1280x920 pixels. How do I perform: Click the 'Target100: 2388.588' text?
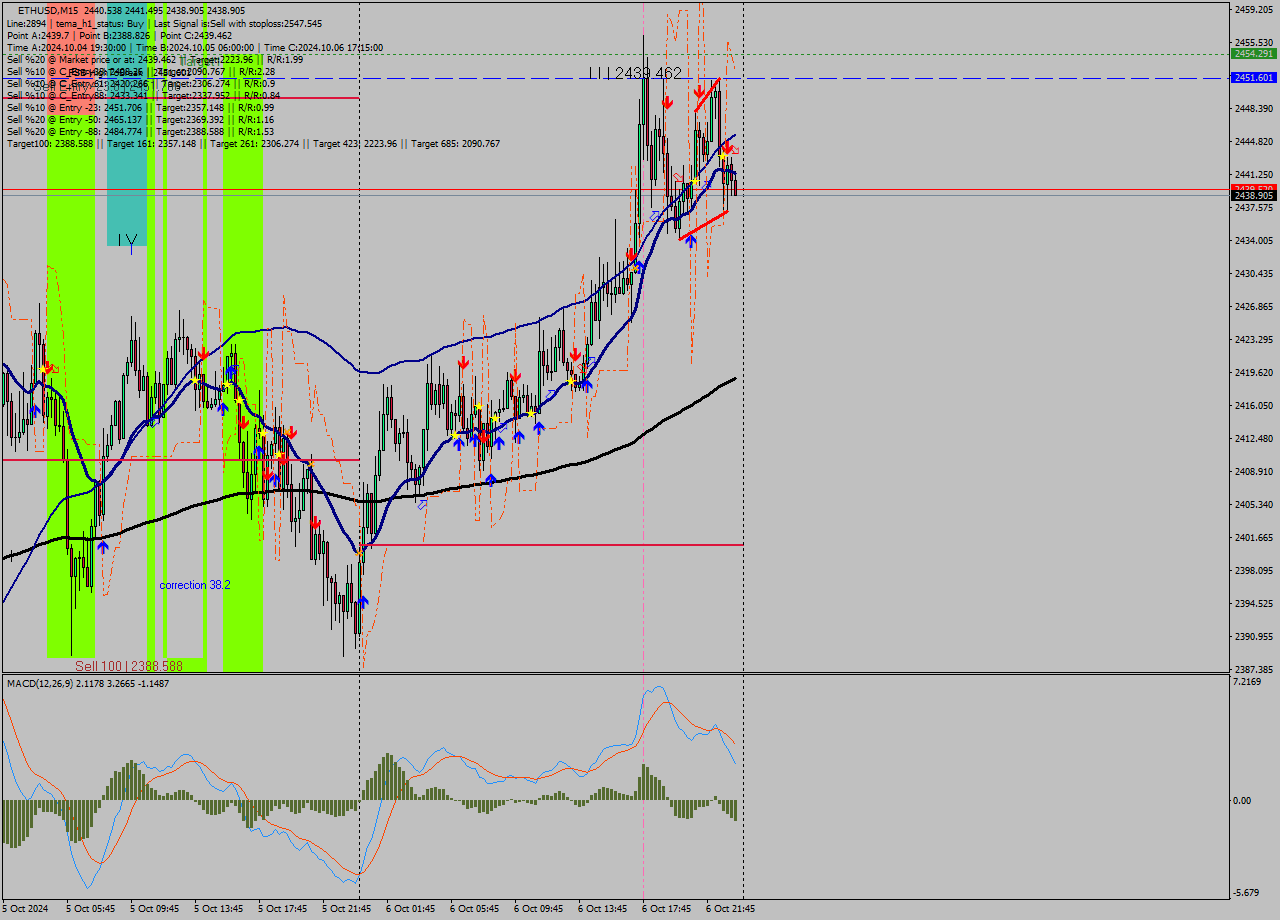click(50, 143)
